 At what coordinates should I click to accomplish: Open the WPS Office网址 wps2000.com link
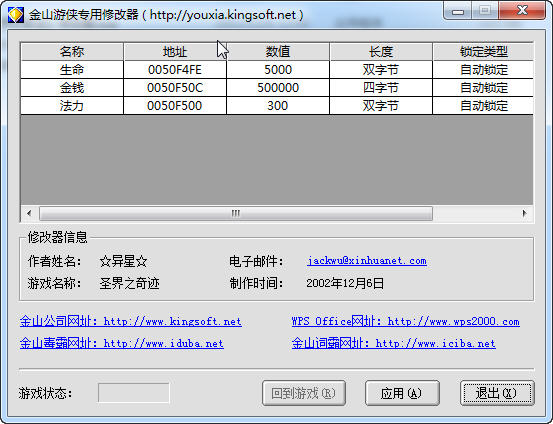[406, 321]
